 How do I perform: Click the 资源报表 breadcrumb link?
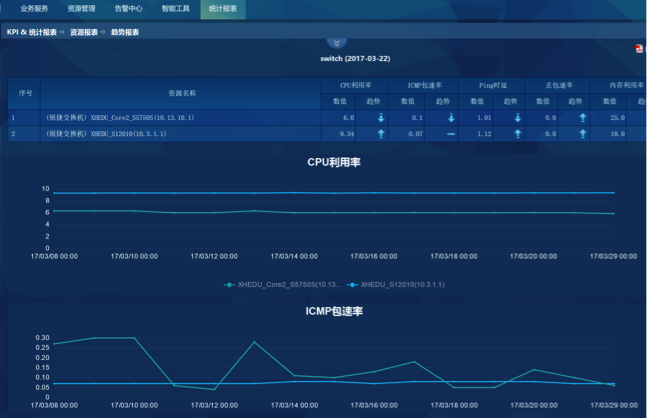(84, 32)
